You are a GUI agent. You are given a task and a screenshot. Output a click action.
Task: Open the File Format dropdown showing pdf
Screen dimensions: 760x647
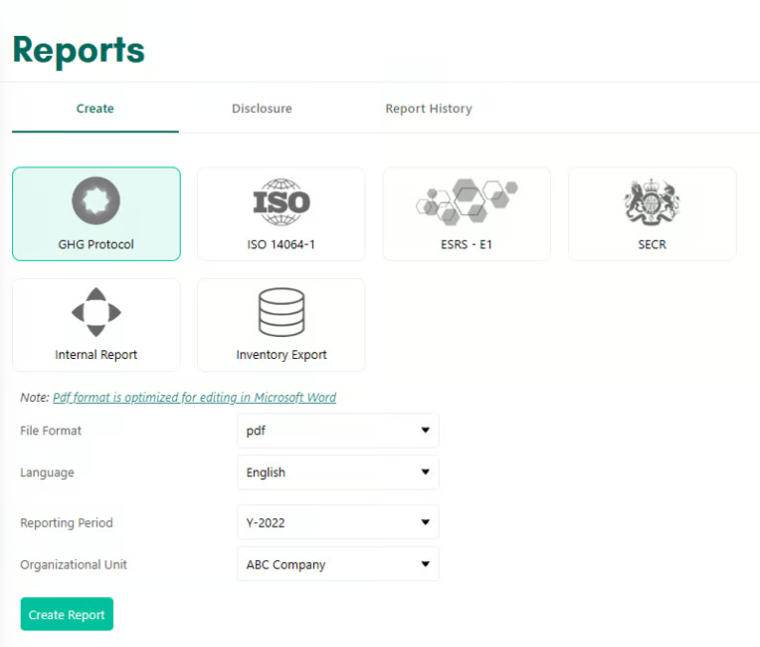coord(338,430)
